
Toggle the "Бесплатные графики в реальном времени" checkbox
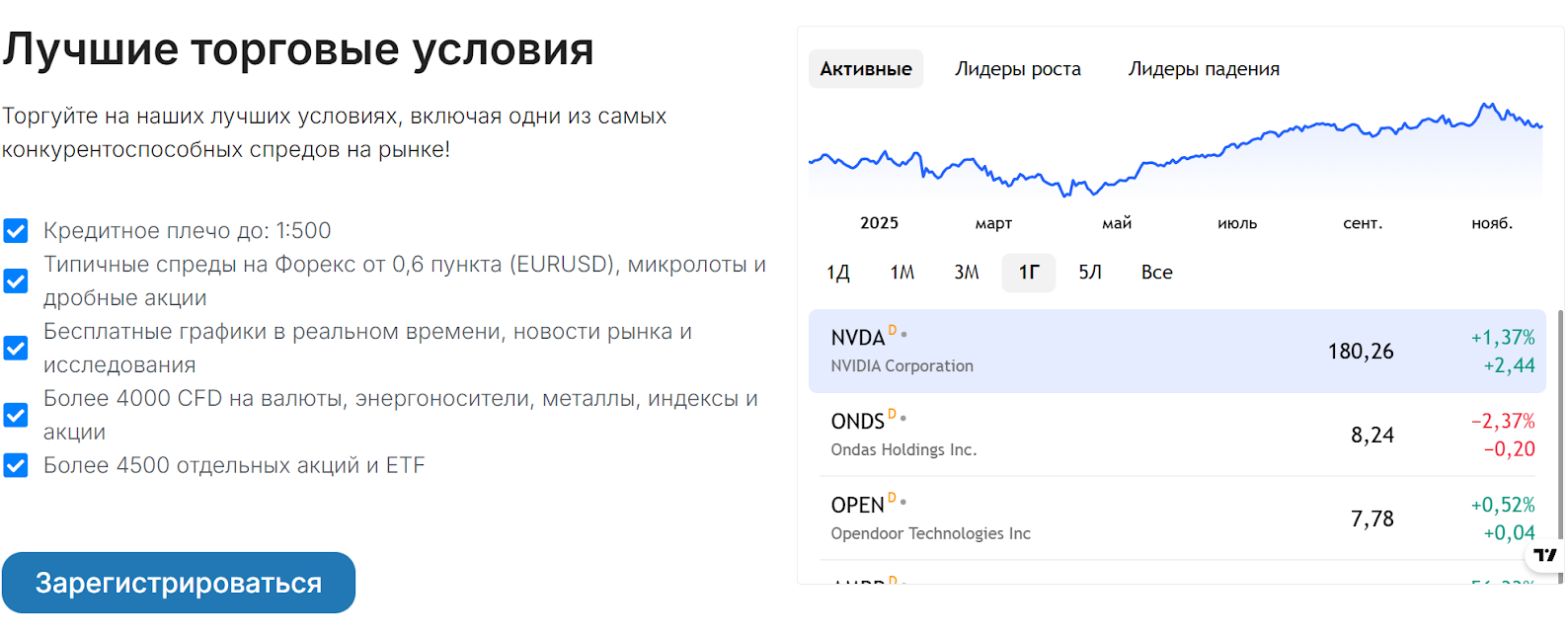(16, 349)
